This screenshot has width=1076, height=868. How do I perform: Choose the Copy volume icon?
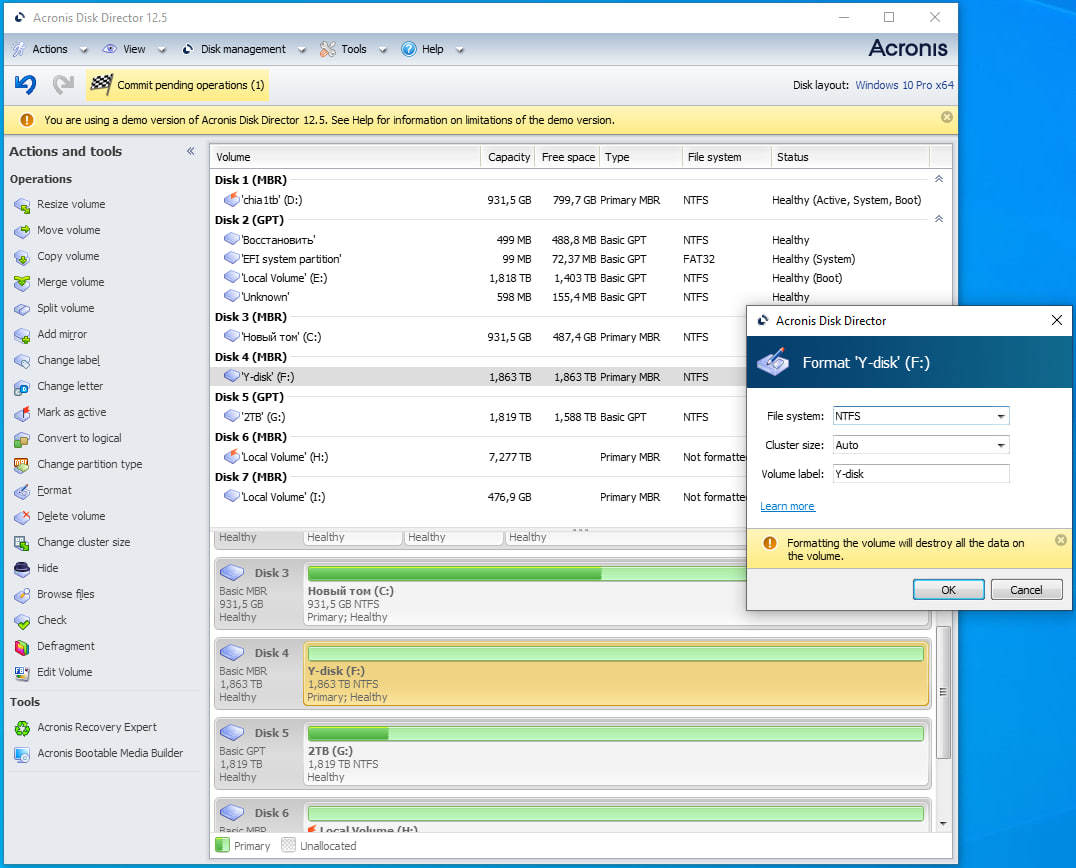tap(22, 257)
